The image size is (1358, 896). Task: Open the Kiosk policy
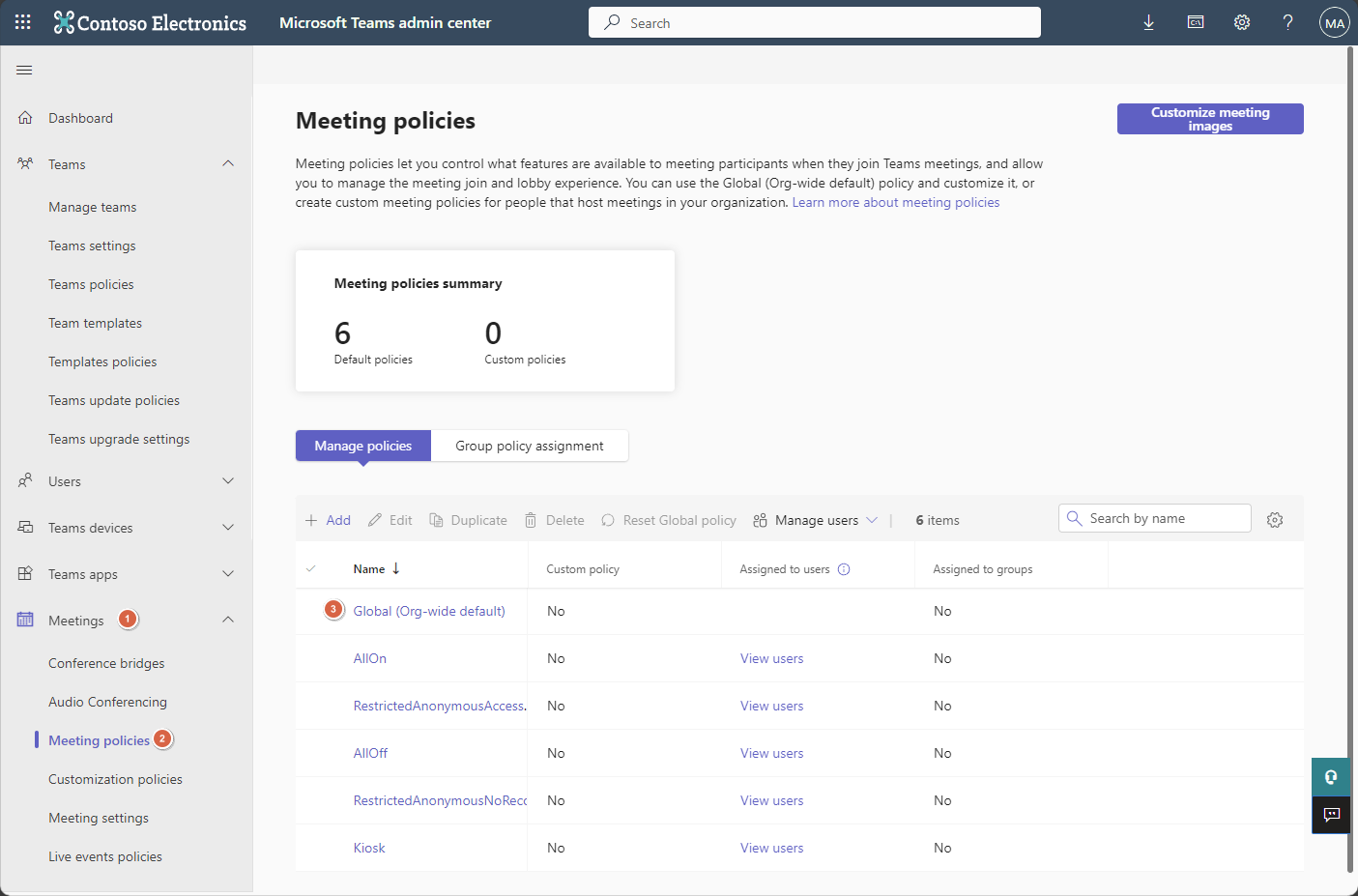pyautogui.click(x=369, y=848)
